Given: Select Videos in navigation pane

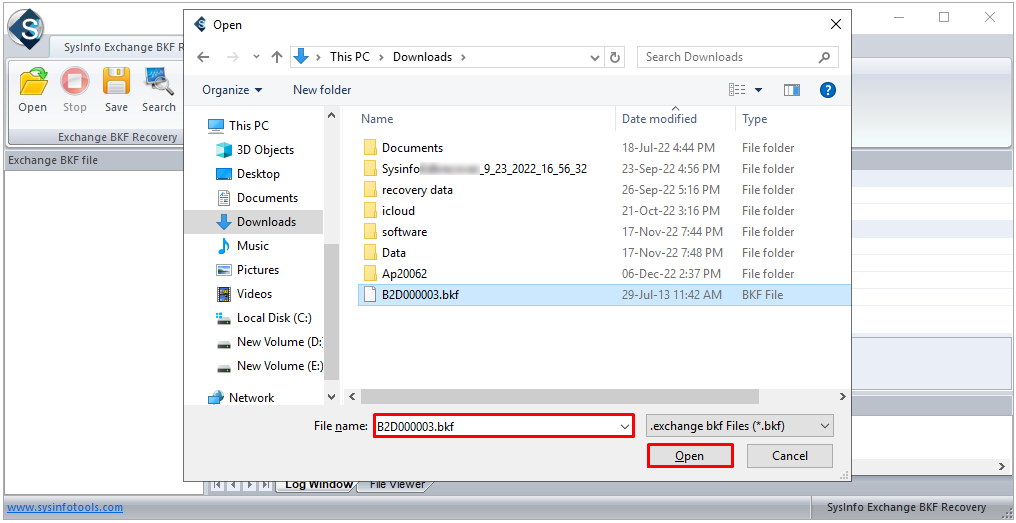Looking at the screenshot, I should 254,294.
